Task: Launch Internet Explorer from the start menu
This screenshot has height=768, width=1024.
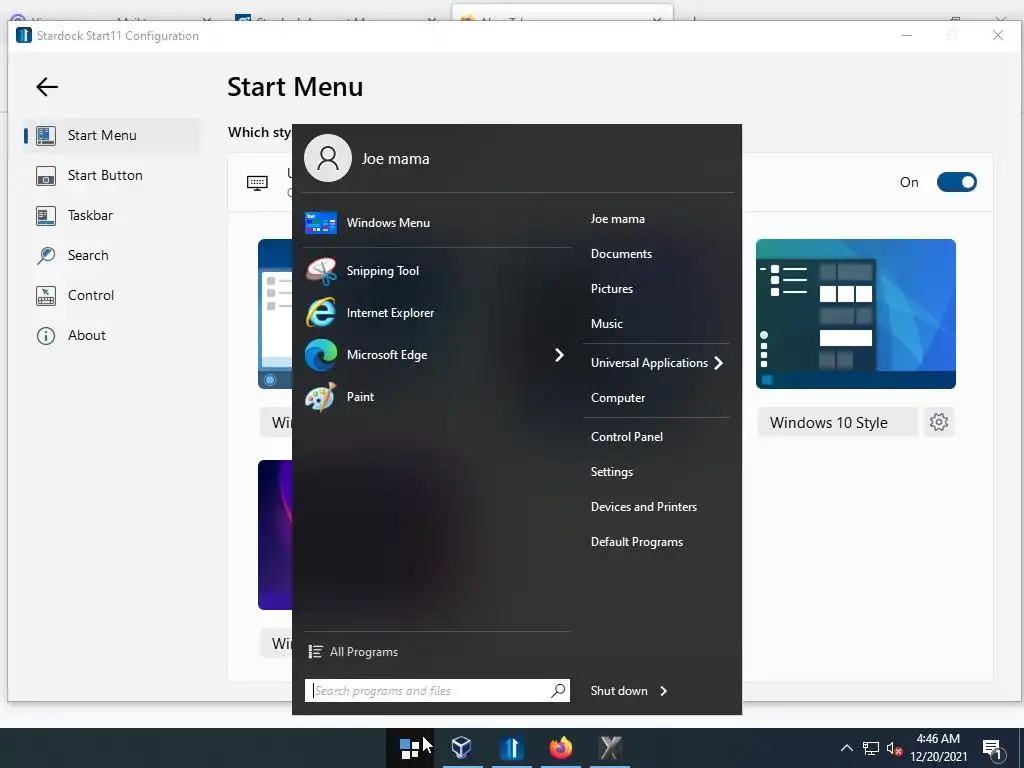Action: point(436,313)
